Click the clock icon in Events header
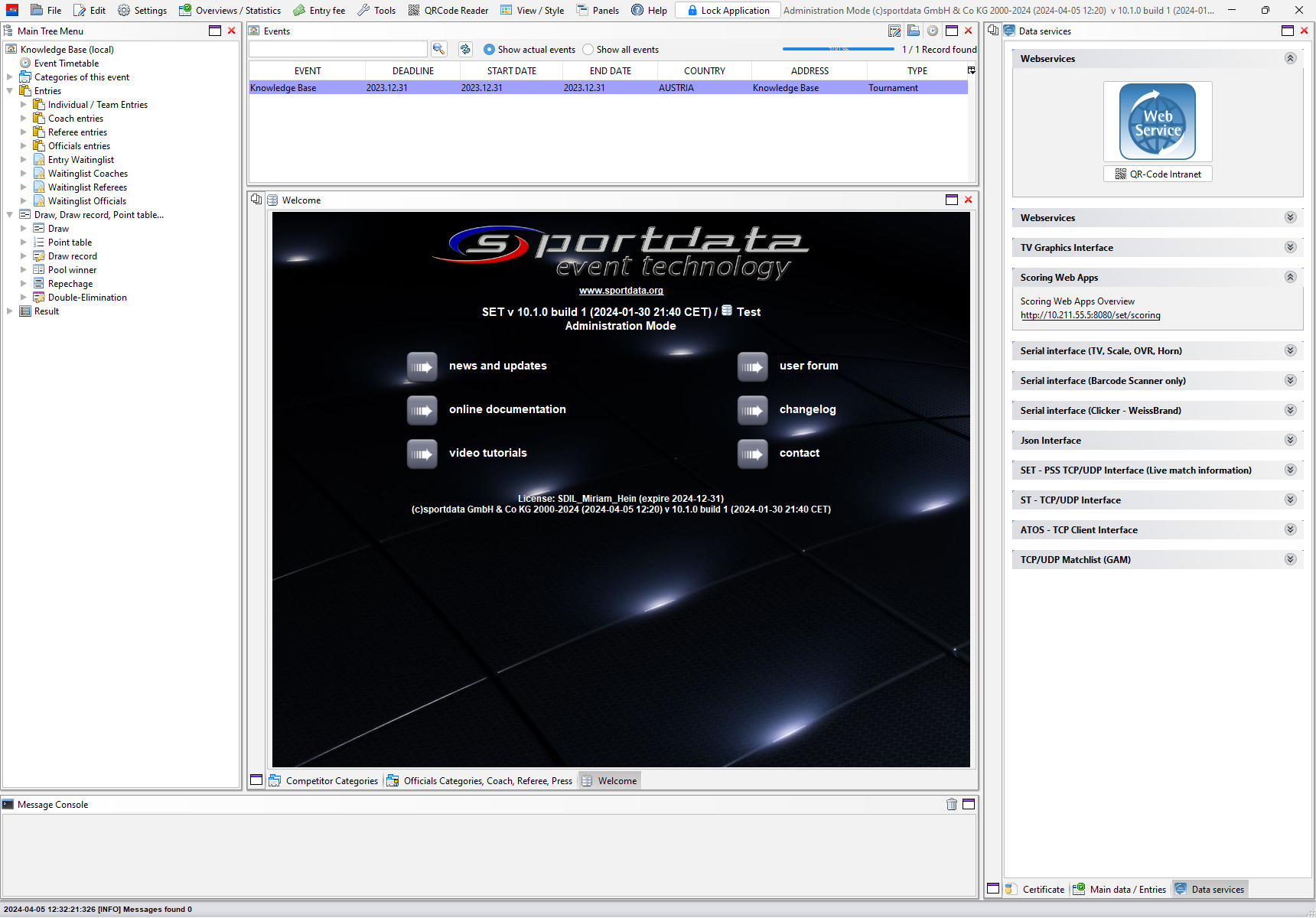The height and width of the screenshot is (918, 1316). pos(933,31)
